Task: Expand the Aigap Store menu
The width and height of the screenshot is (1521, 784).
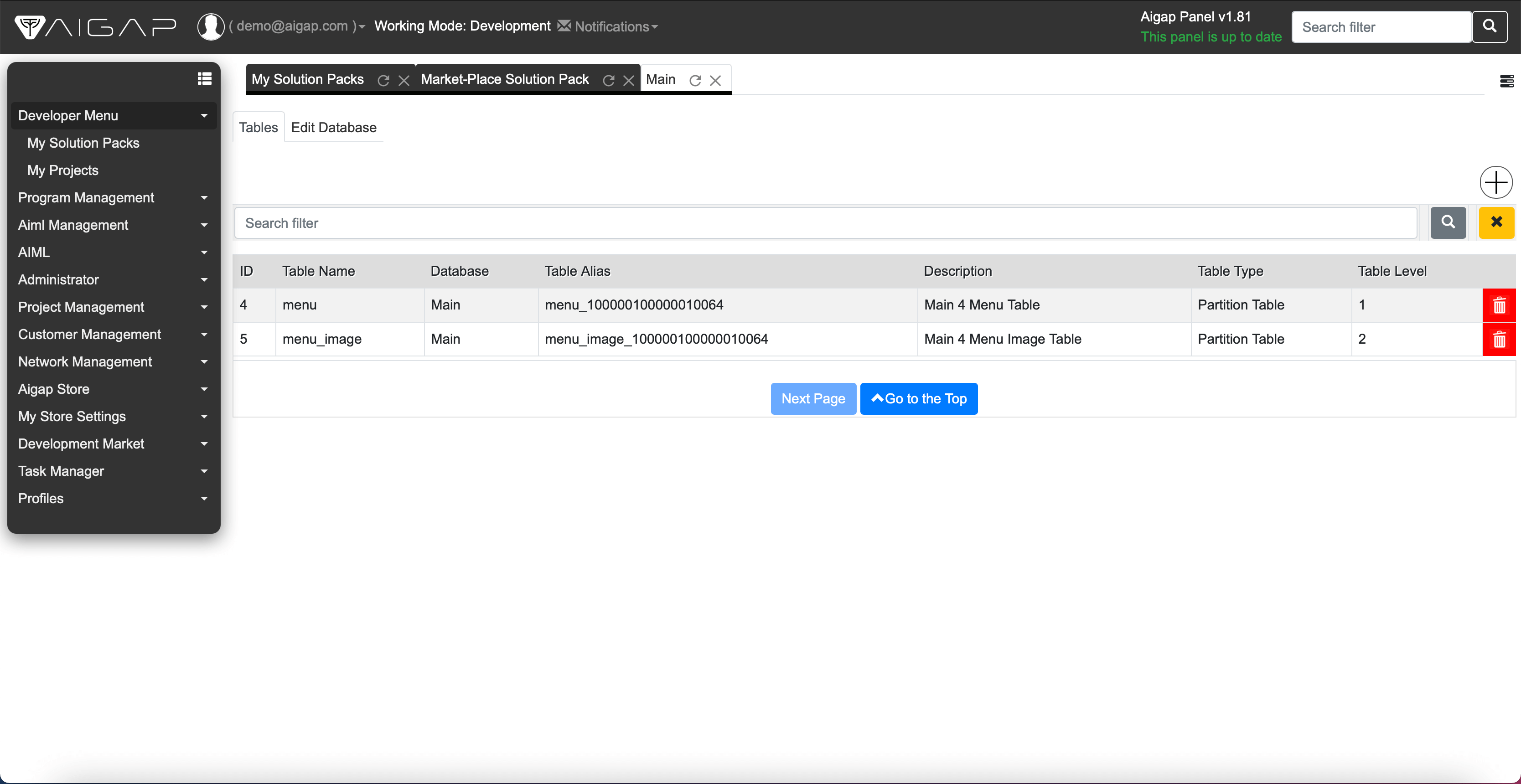Action: click(114, 389)
